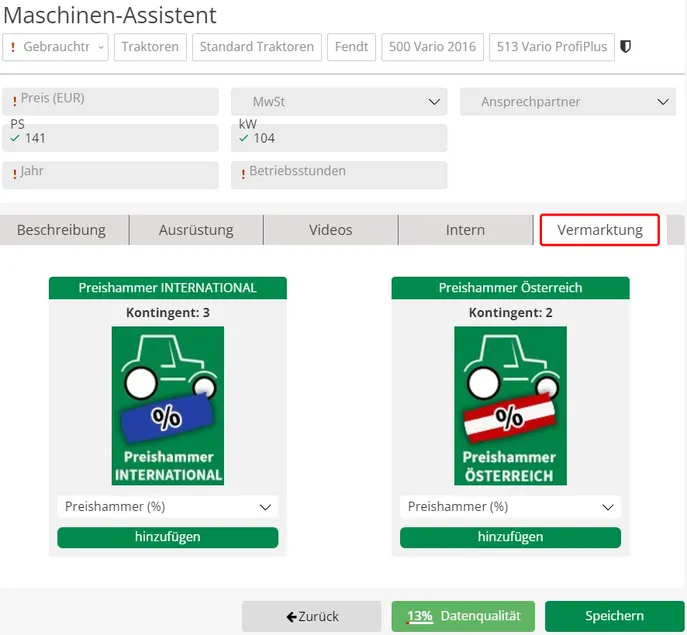The height and width of the screenshot is (635, 687).
Task: Click the Preishammer Österreich green header
Action: pyautogui.click(x=510, y=288)
